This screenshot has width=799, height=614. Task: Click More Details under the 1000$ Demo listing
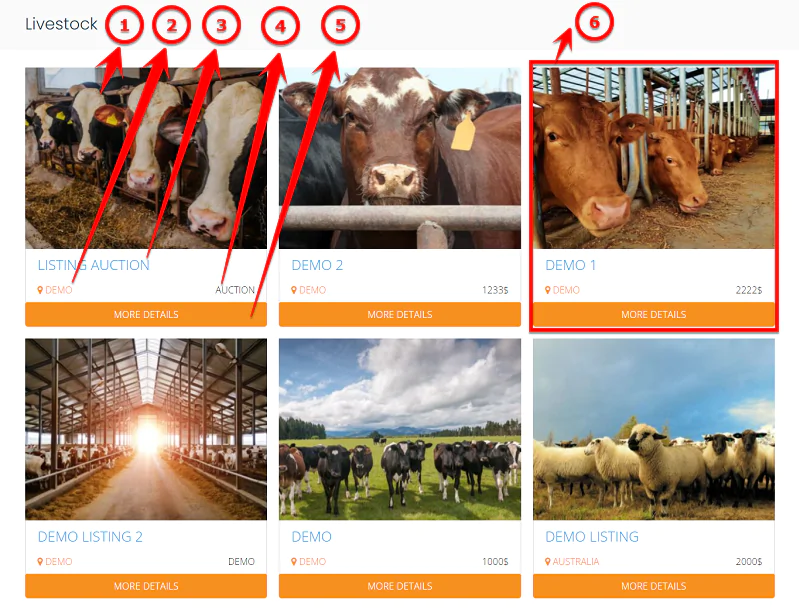click(400, 586)
